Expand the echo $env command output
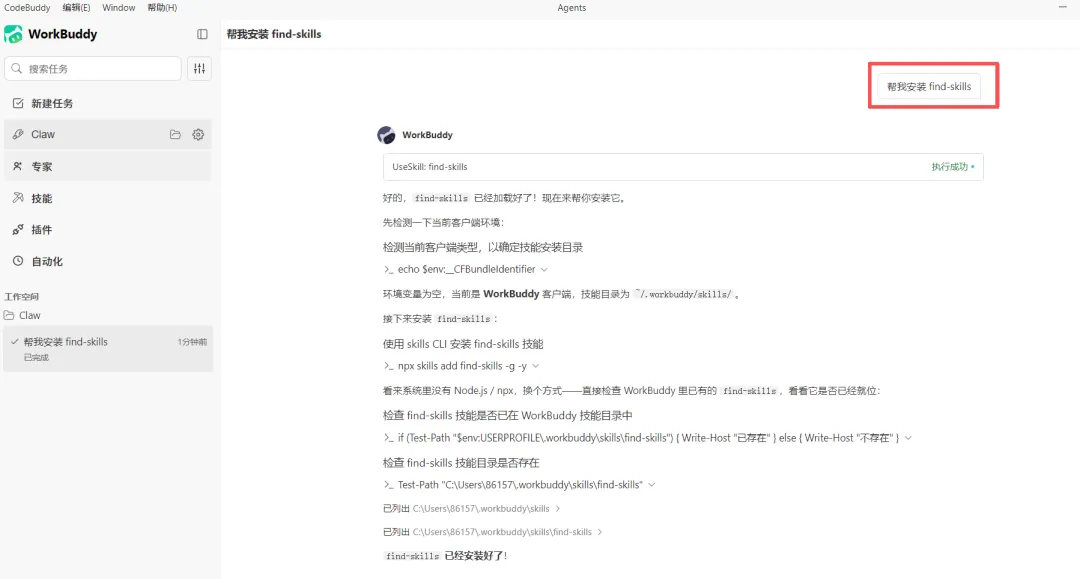The height and width of the screenshot is (579, 1080). click(544, 269)
